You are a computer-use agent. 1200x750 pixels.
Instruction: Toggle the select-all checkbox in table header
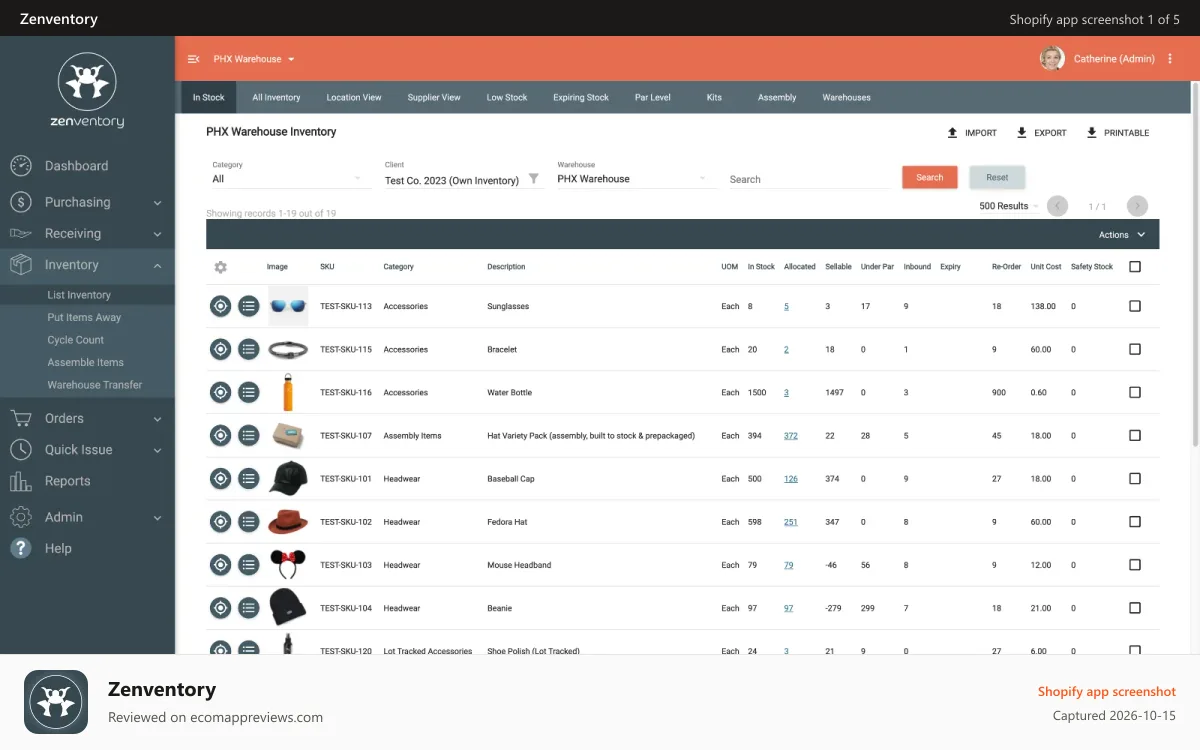[x=1134, y=267]
